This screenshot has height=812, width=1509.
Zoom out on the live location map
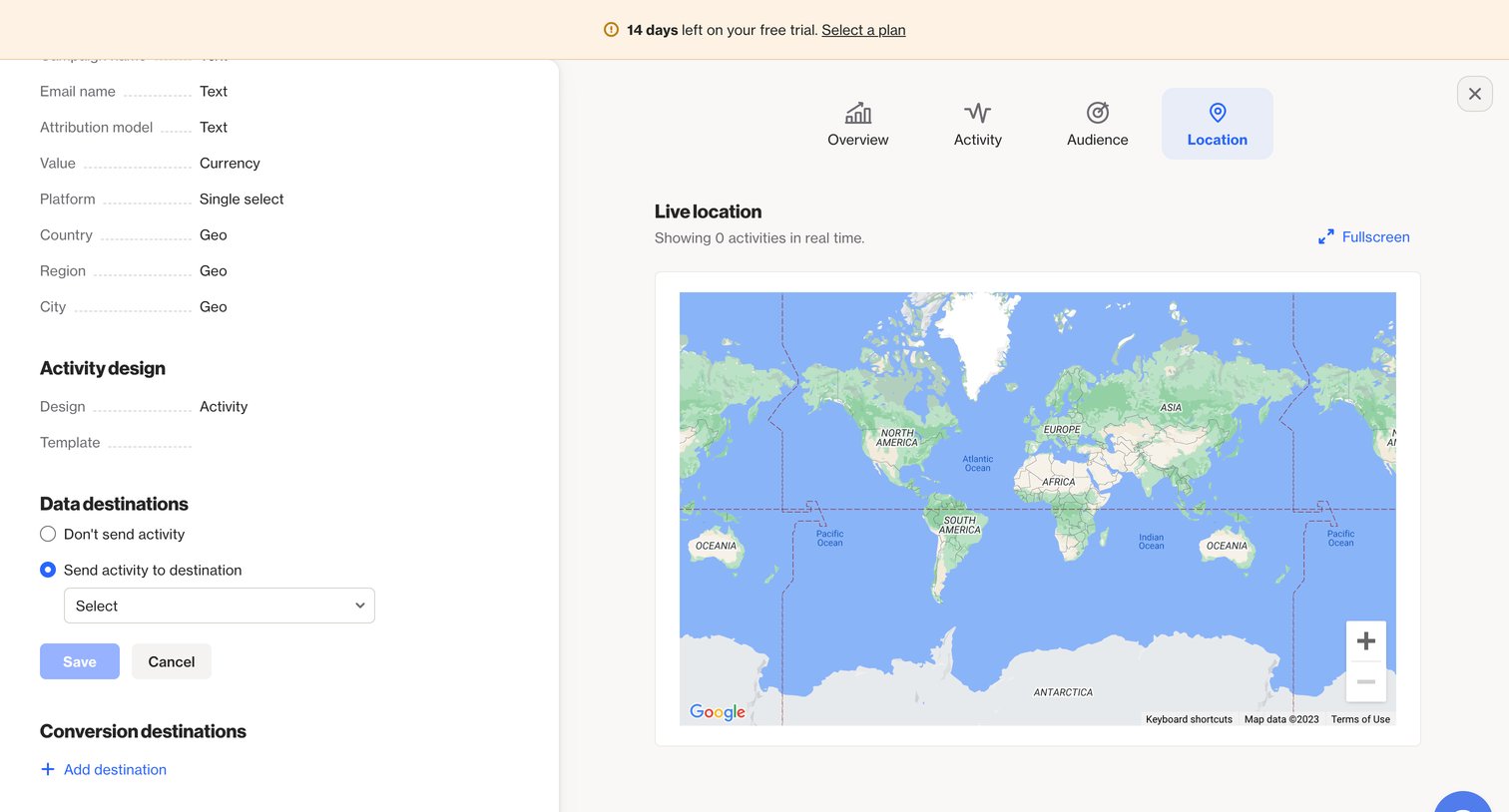[x=1366, y=682]
